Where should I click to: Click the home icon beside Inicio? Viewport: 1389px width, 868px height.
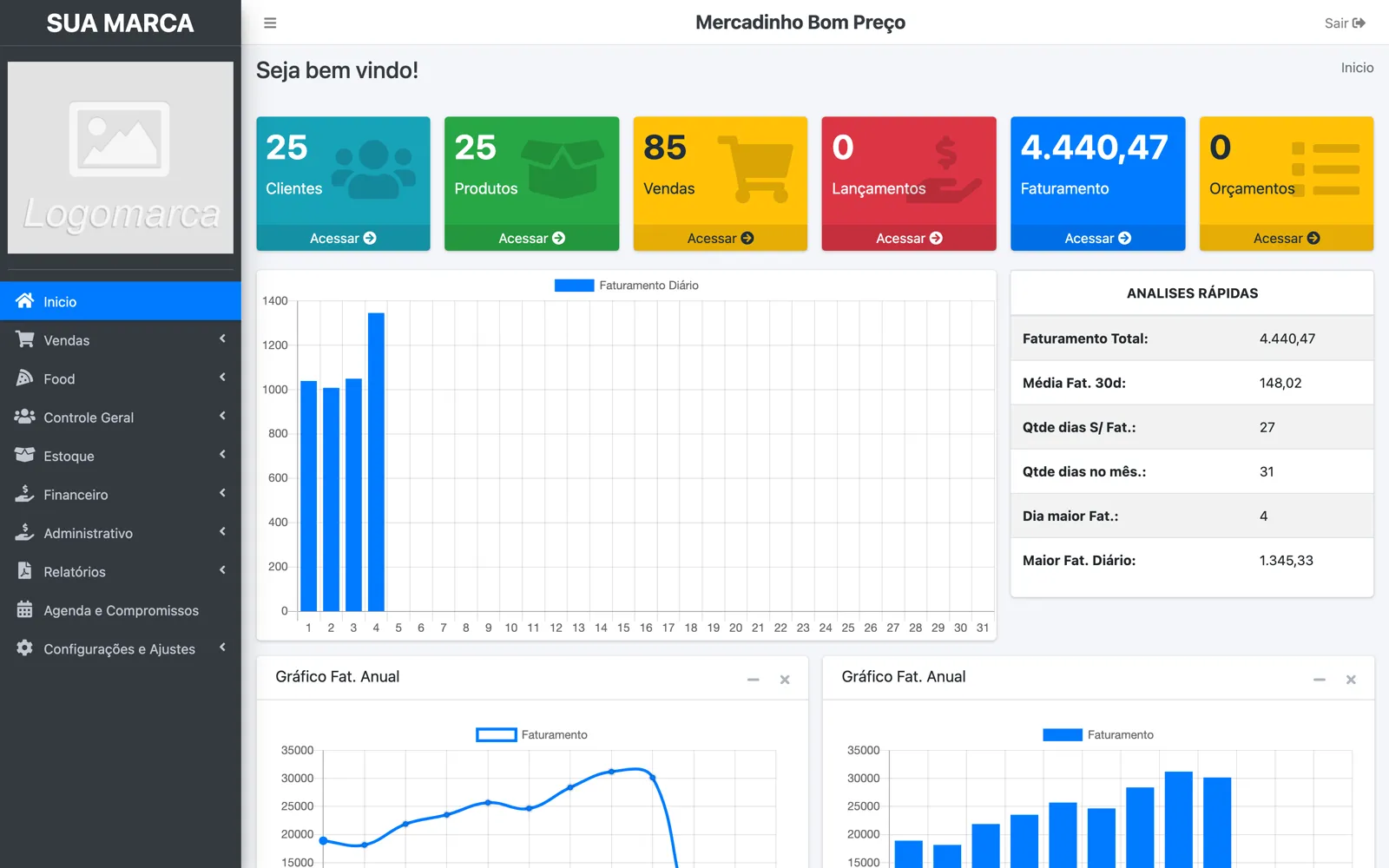25,301
